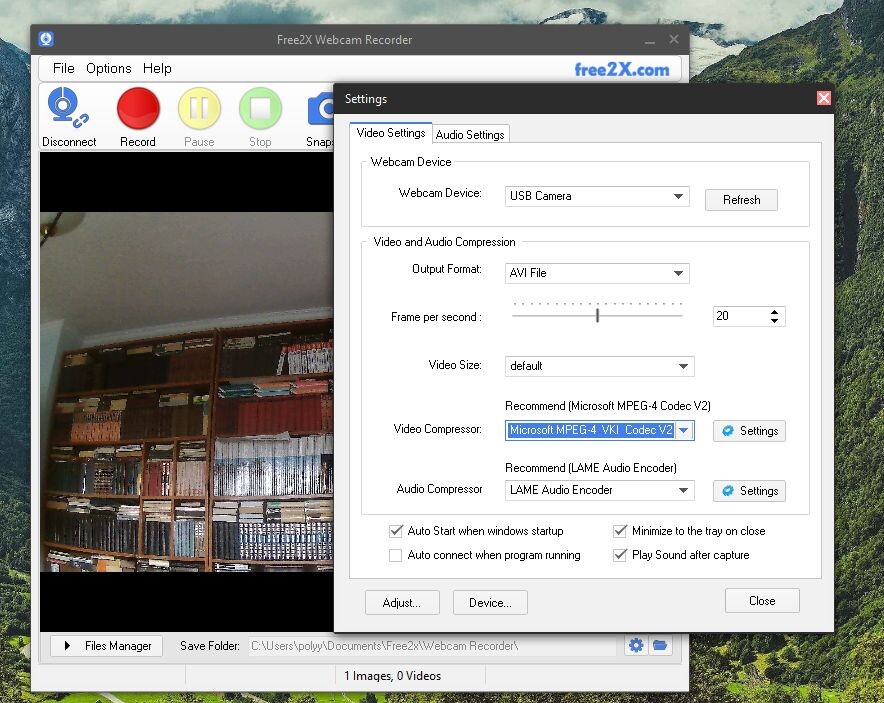Viewport: 884px width, 703px height.
Task: Click the Refresh button
Action: click(x=741, y=200)
